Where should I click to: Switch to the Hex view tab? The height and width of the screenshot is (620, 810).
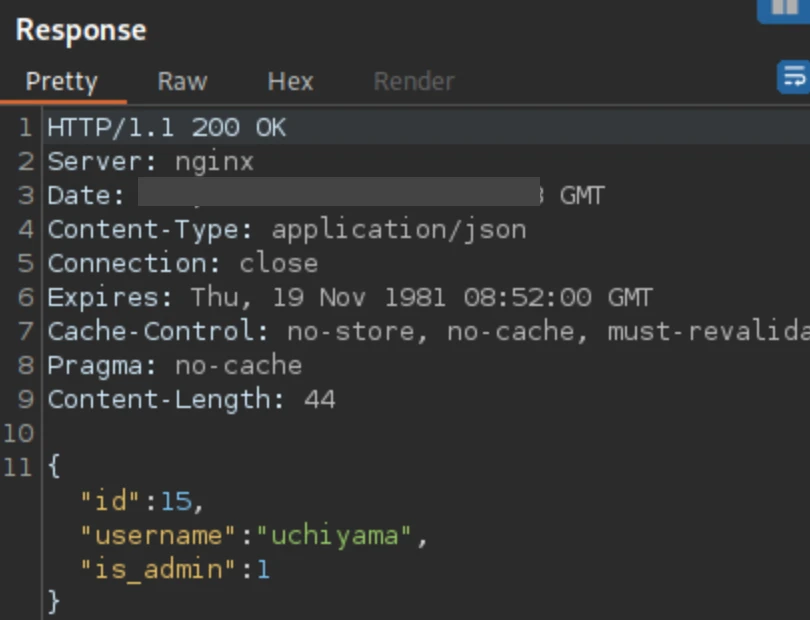pos(290,81)
